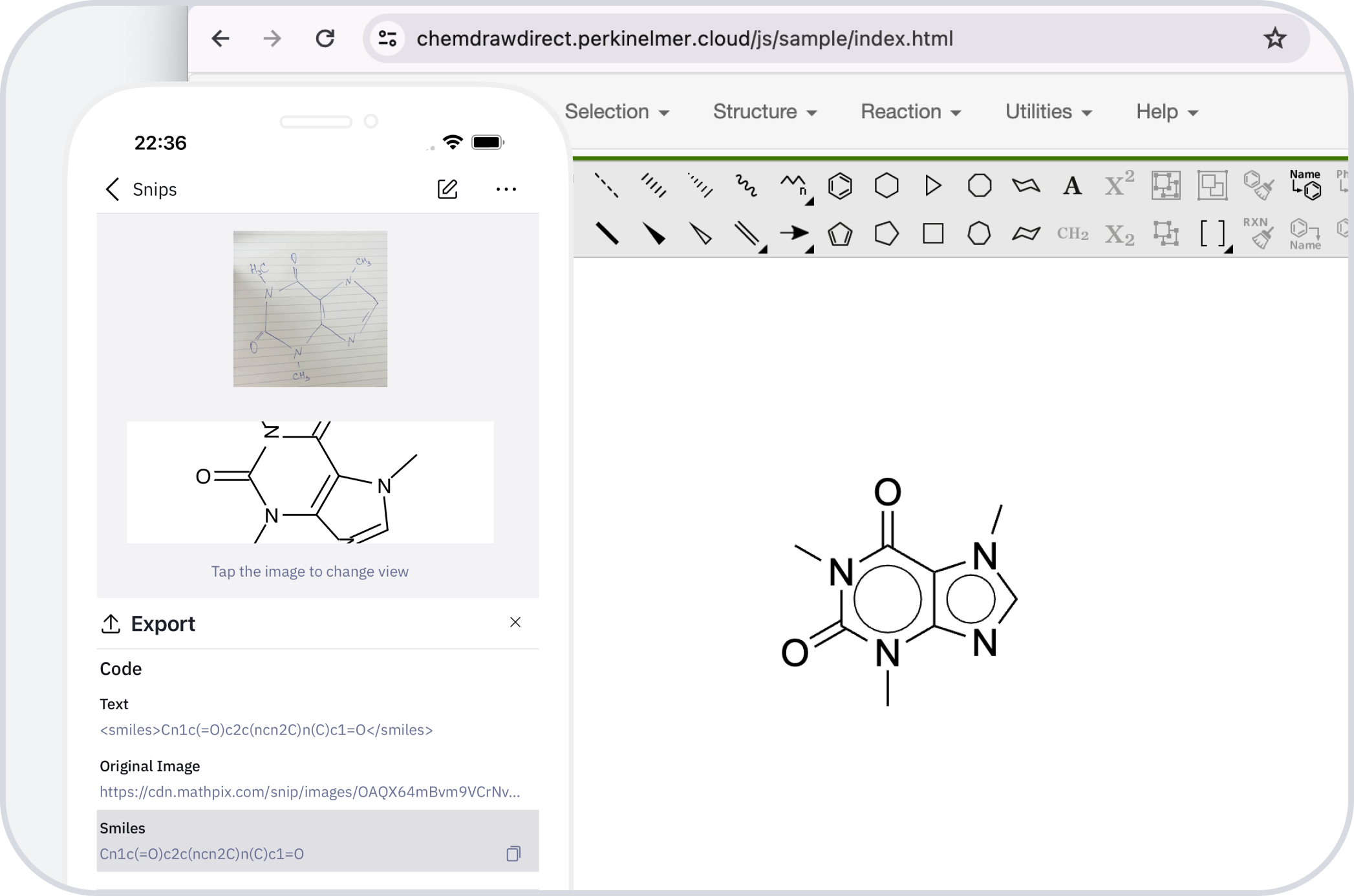This screenshot has width=1354, height=896.
Task: Pick the chair cyclohexane template
Action: click(1026, 186)
